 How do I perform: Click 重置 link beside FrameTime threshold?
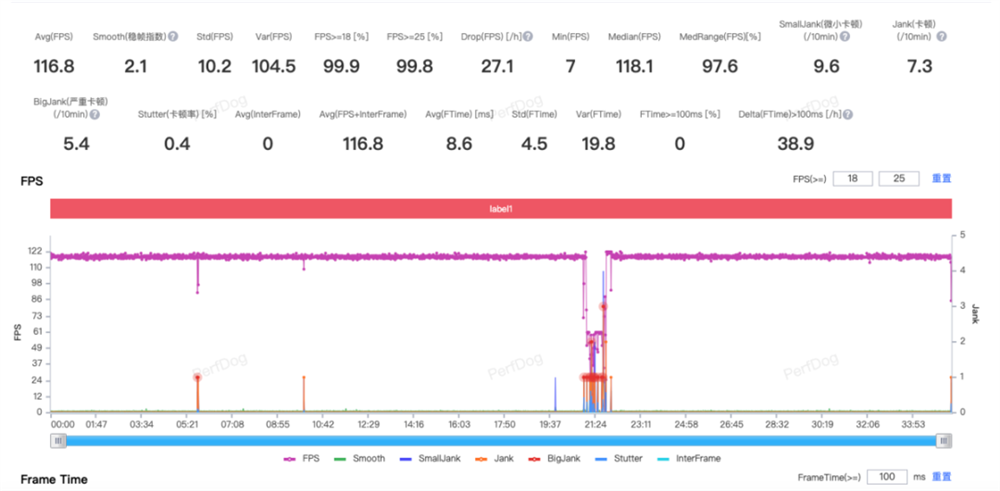(941, 477)
